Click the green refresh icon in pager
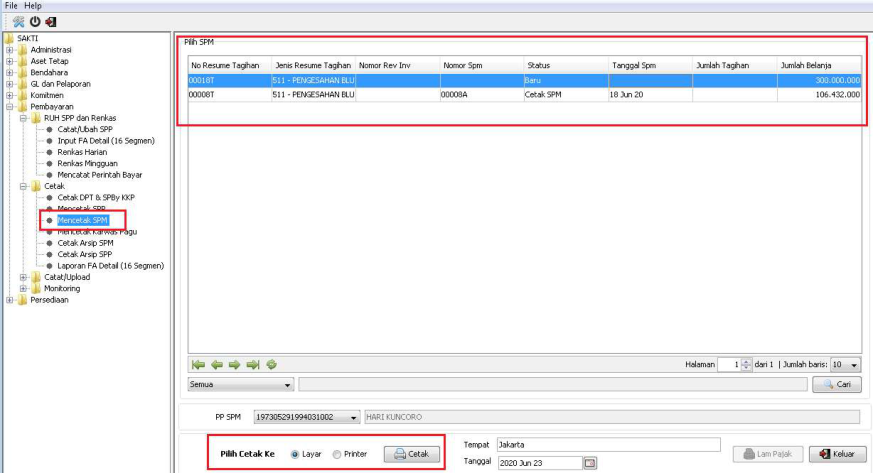 point(271,365)
